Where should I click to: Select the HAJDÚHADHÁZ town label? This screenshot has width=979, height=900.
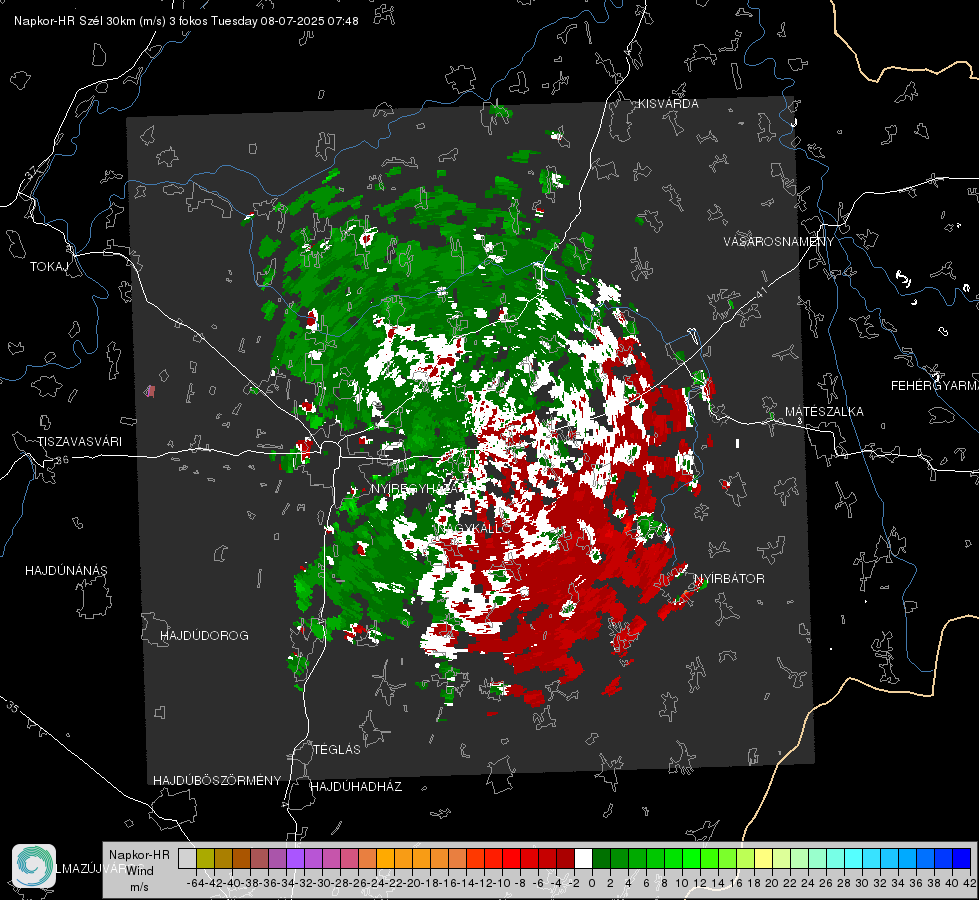[x=356, y=787]
